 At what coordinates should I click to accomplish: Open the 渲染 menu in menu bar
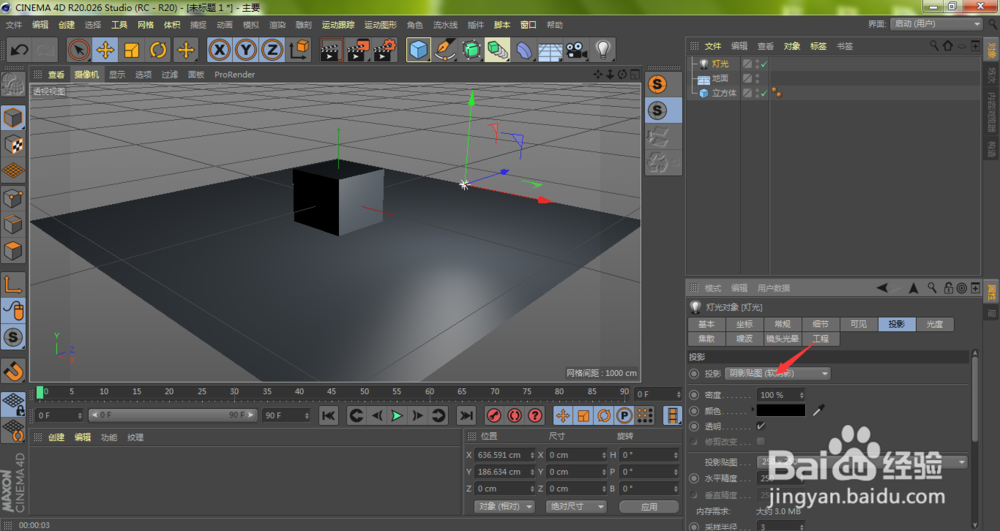point(275,24)
